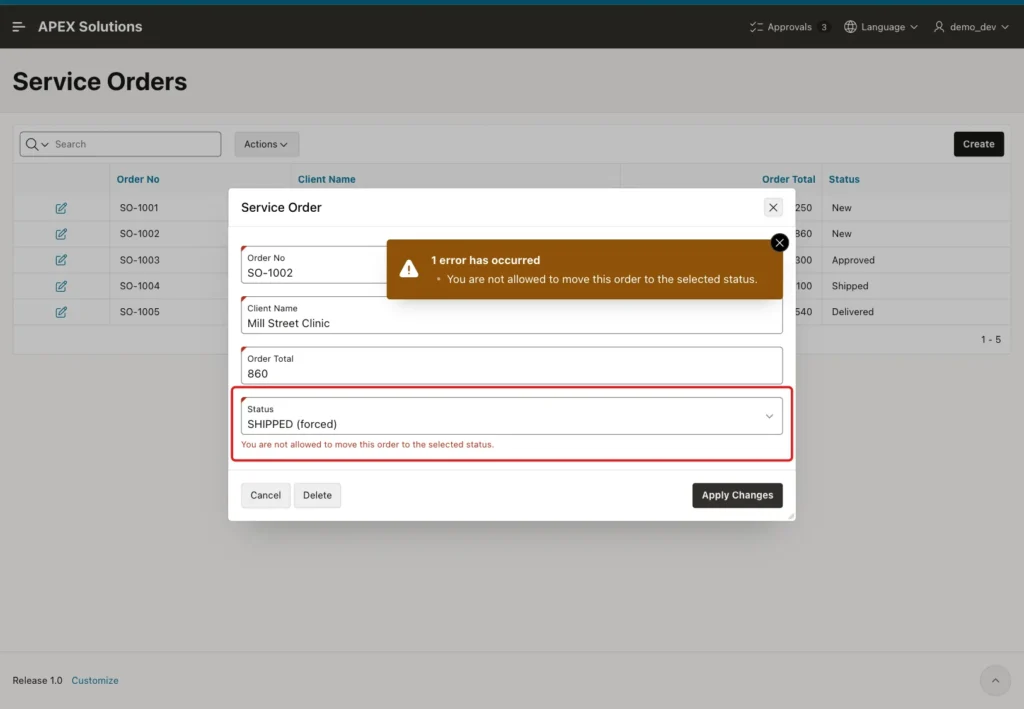The height and width of the screenshot is (709, 1024).
Task: Select the SO-1005 order number cell
Action: pos(139,312)
